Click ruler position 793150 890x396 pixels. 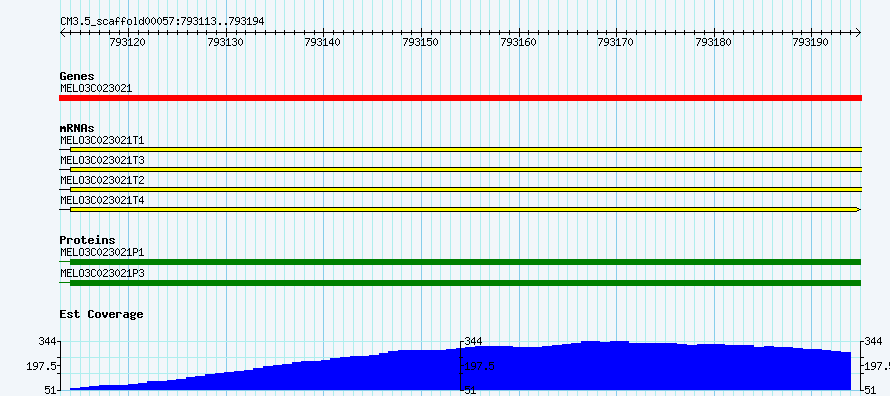point(420,42)
